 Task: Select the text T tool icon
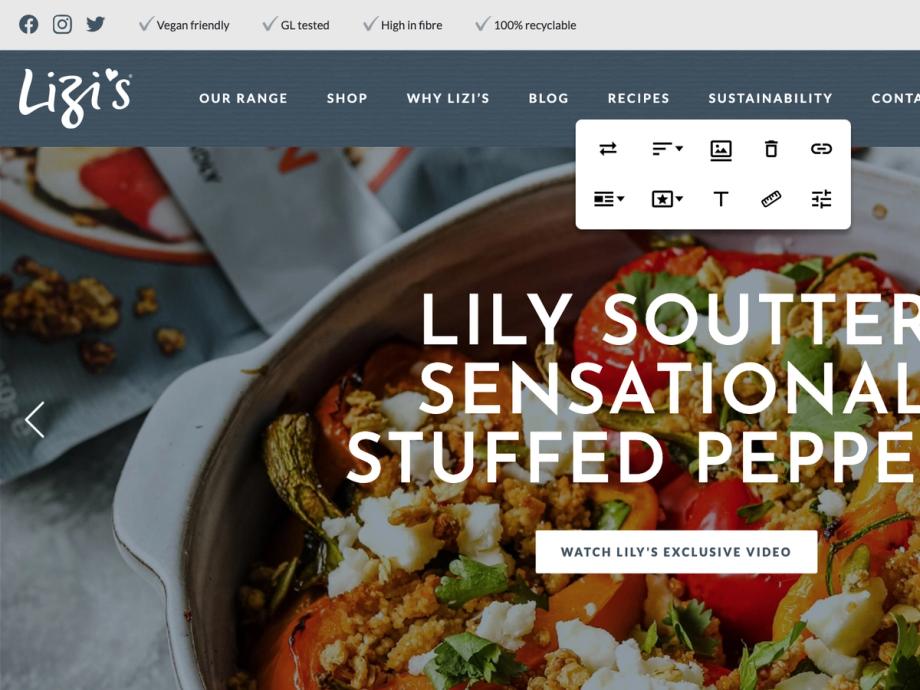click(x=721, y=199)
